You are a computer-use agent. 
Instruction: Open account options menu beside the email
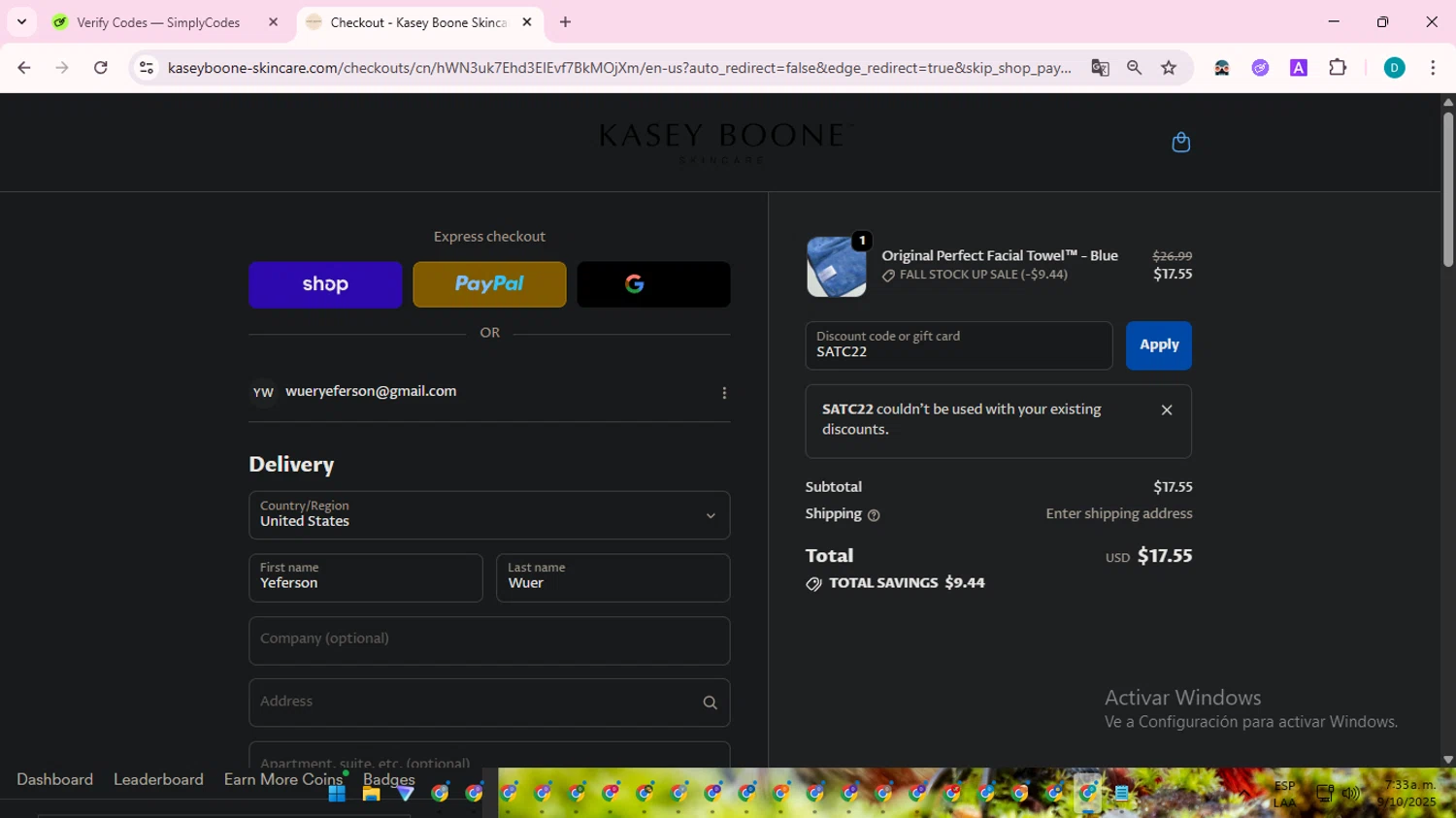pyautogui.click(x=724, y=393)
